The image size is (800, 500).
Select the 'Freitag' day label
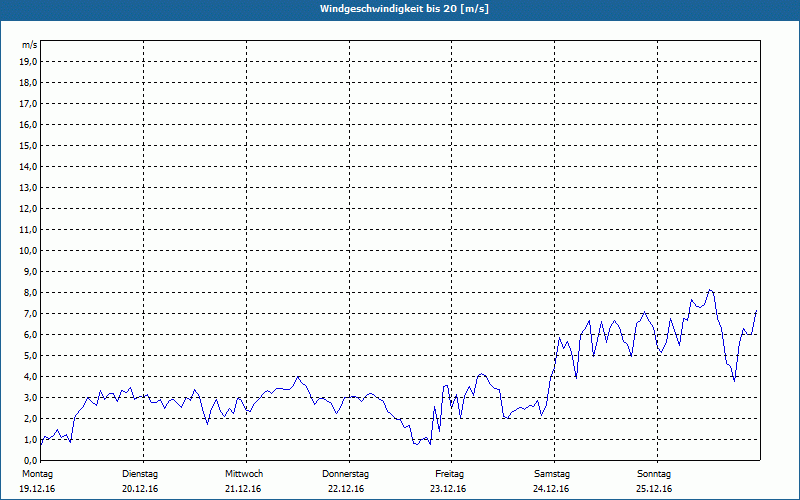(x=449, y=474)
